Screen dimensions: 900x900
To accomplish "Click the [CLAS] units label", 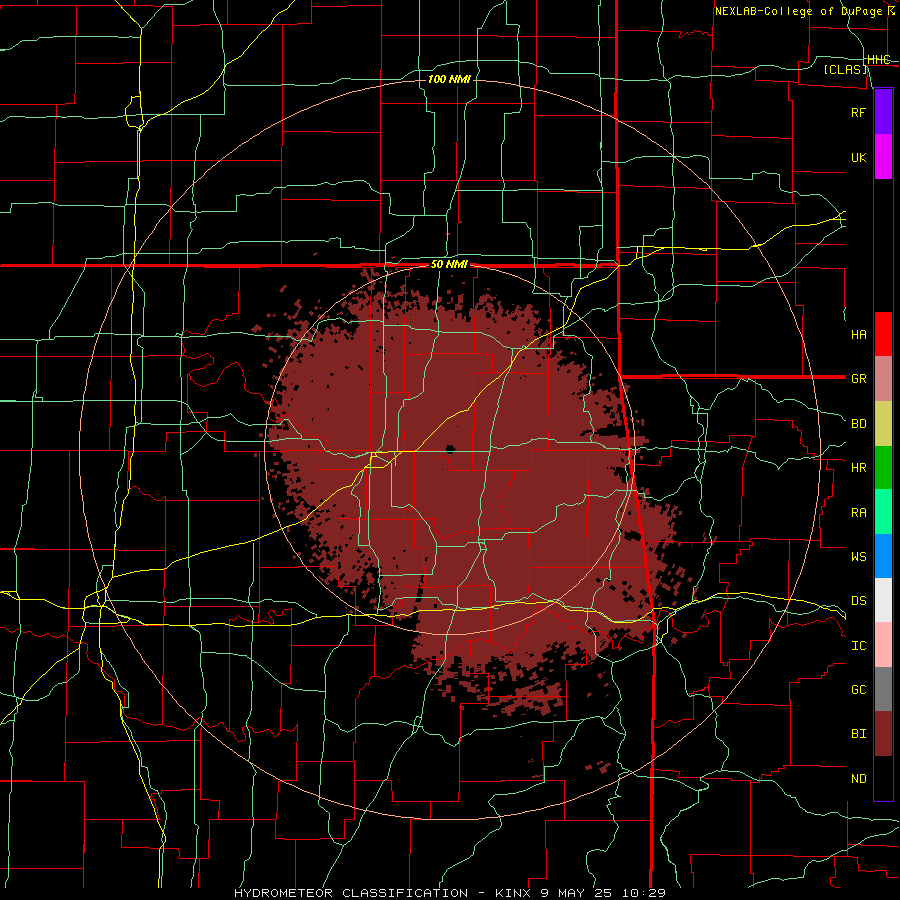I will [x=845, y=69].
